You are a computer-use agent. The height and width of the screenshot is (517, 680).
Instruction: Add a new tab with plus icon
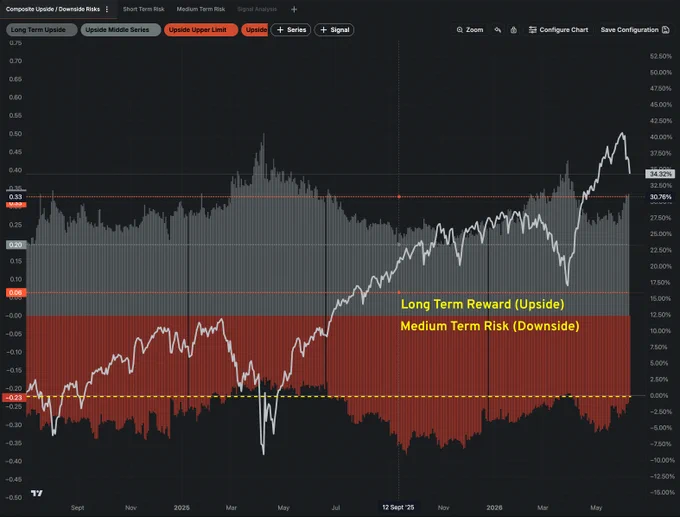tap(294, 9)
